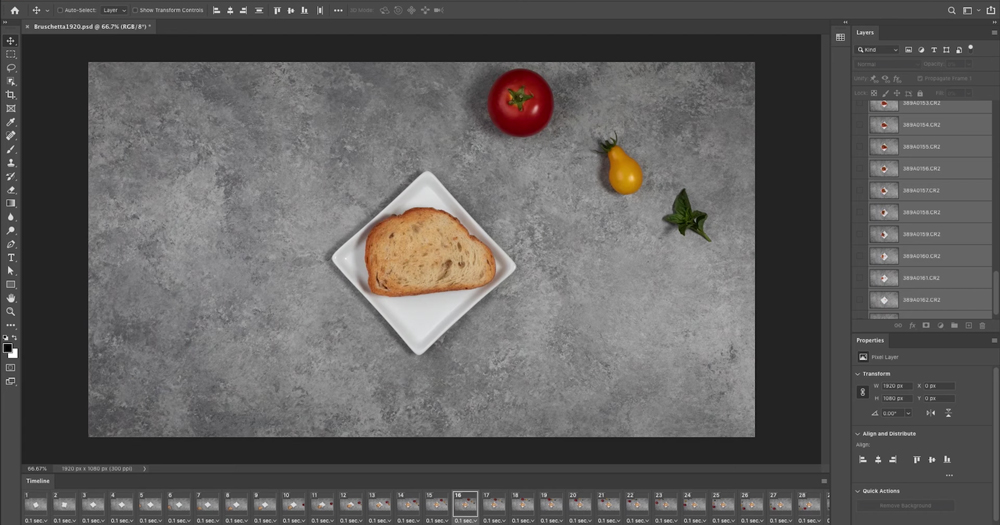1000x525 pixels.
Task: Switch to the Properties panel tab
Action: (x=870, y=341)
